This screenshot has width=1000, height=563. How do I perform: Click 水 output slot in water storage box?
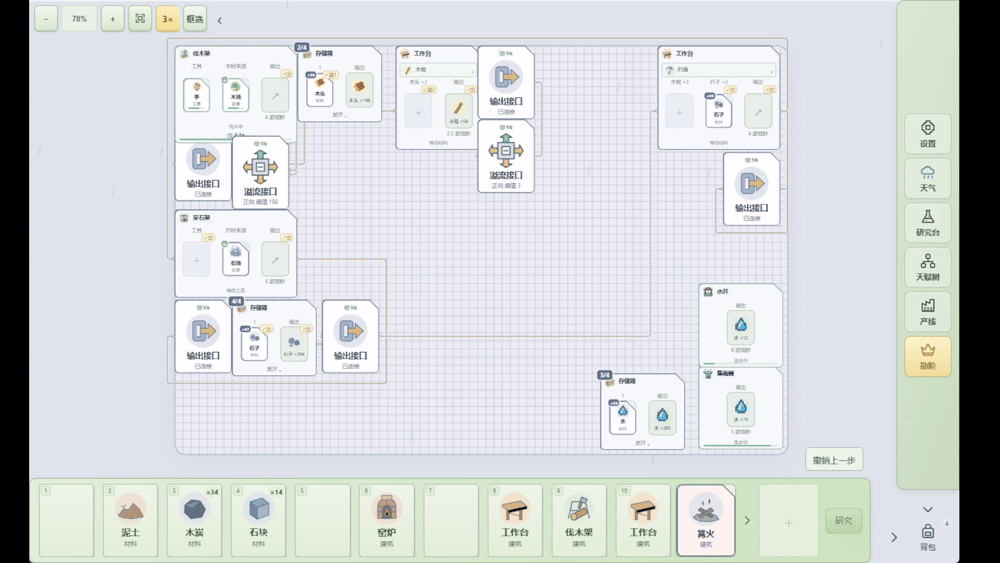[x=662, y=418]
